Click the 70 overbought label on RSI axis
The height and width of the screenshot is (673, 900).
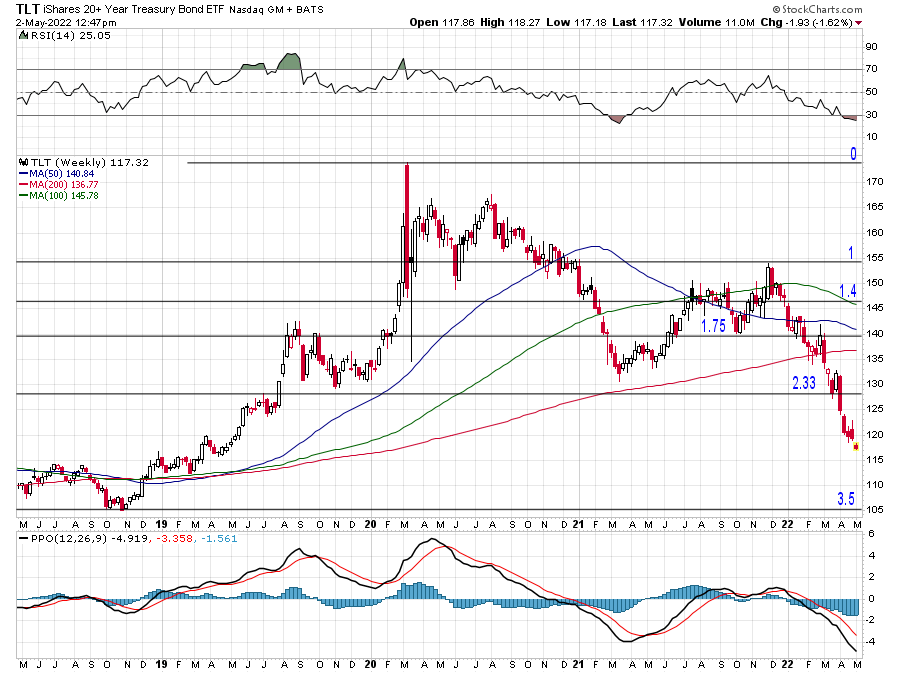[x=871, y=69]
